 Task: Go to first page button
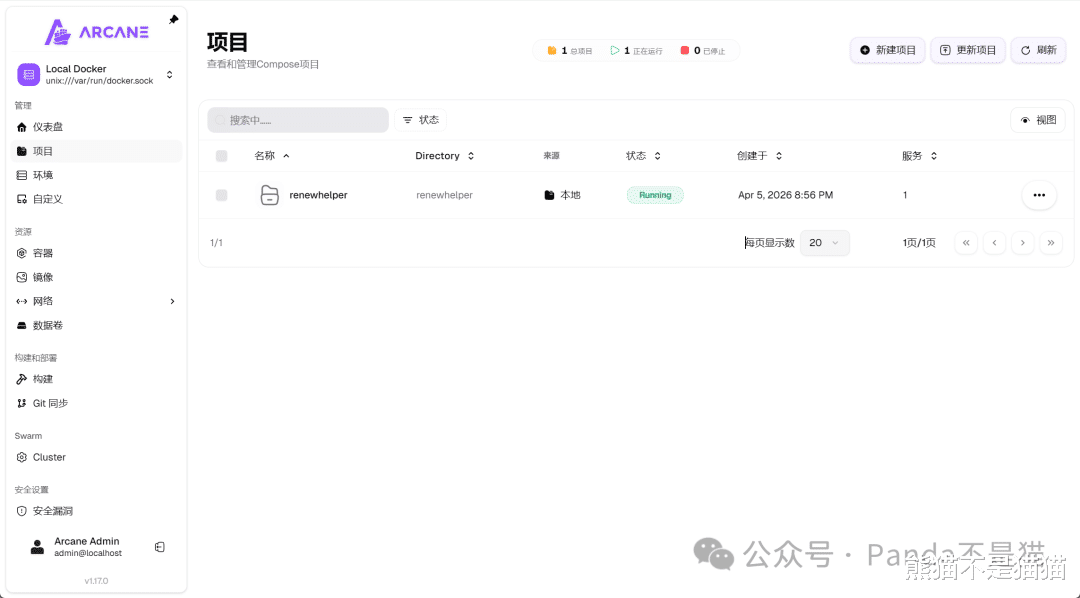[966, 243]
